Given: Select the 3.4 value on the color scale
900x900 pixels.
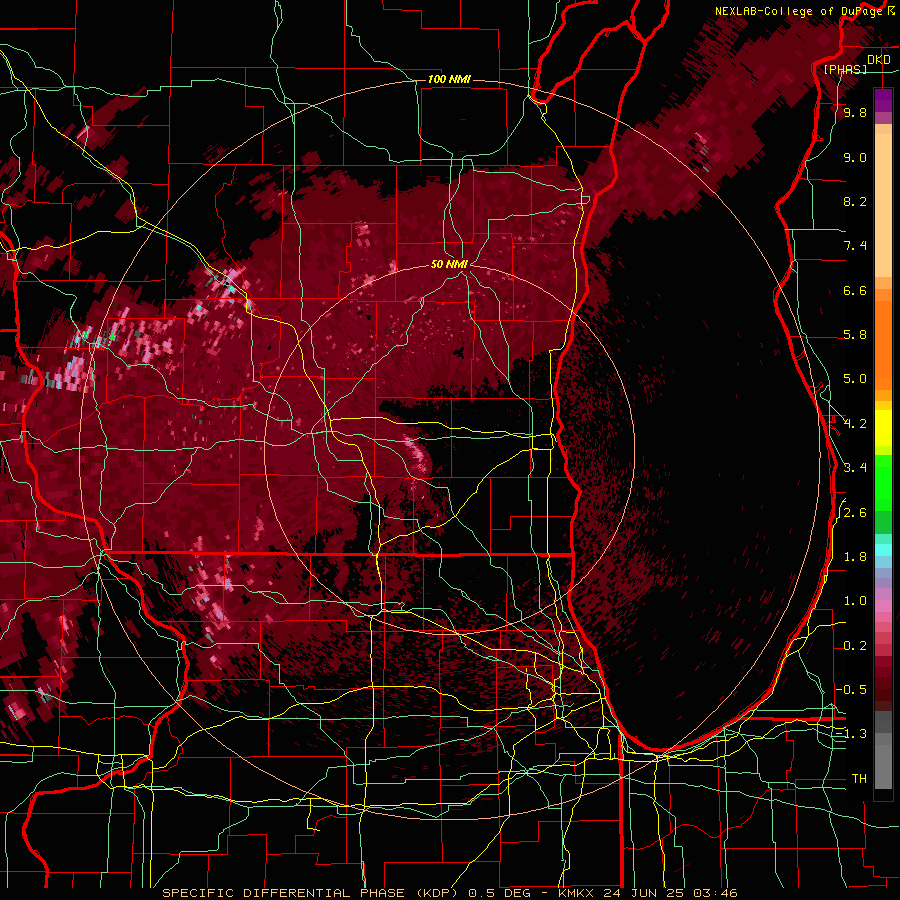Looking at the screenshot, I should pos(855,468).
